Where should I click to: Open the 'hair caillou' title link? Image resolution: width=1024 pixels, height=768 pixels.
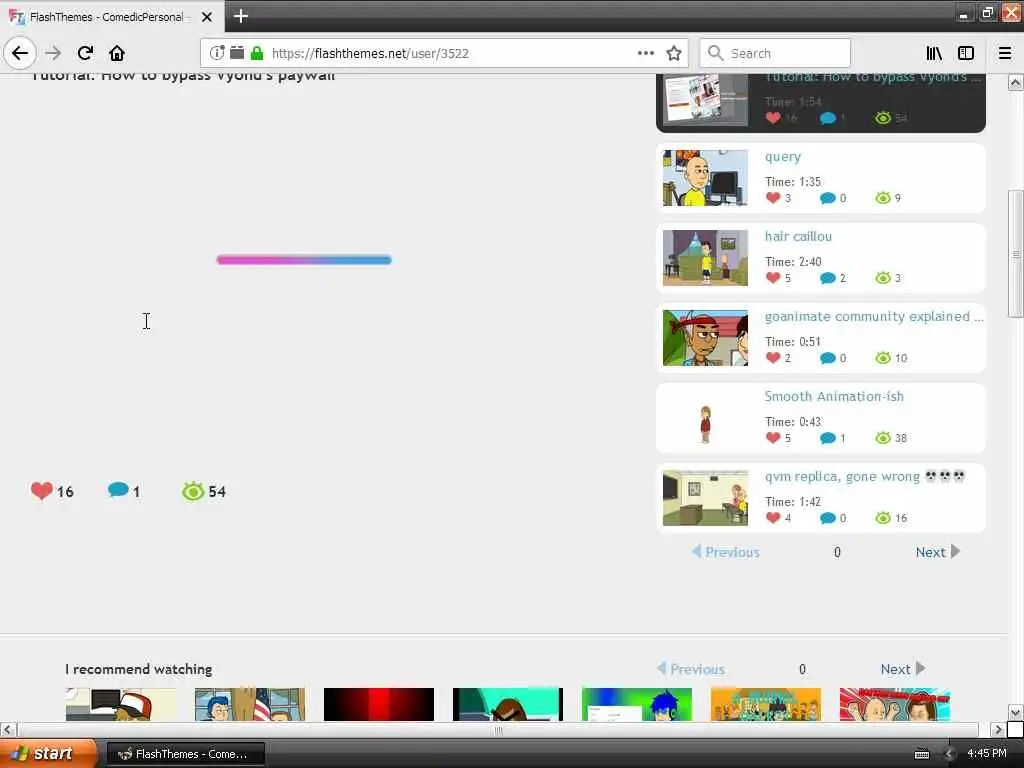click(x=798, y=236)
